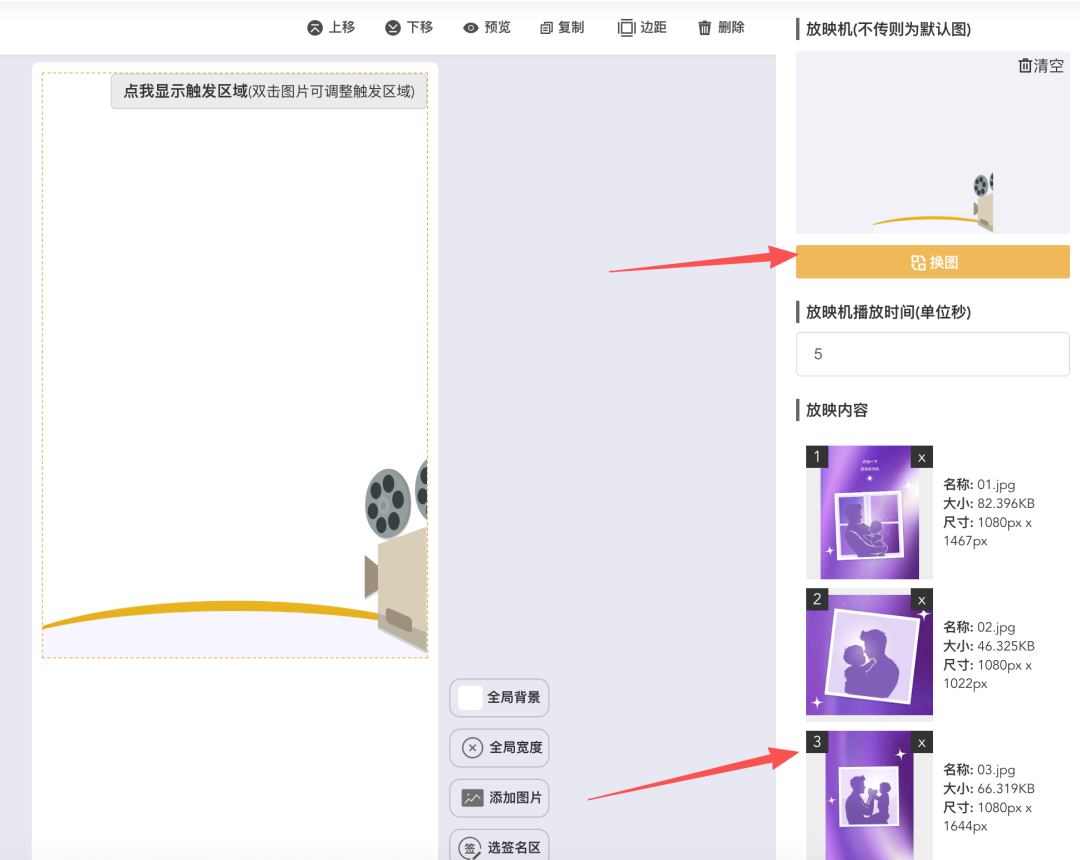The width and height of the screenshot is (1080, 860).
Task: Click the 添加图片 button
Action: coord(499,798)
